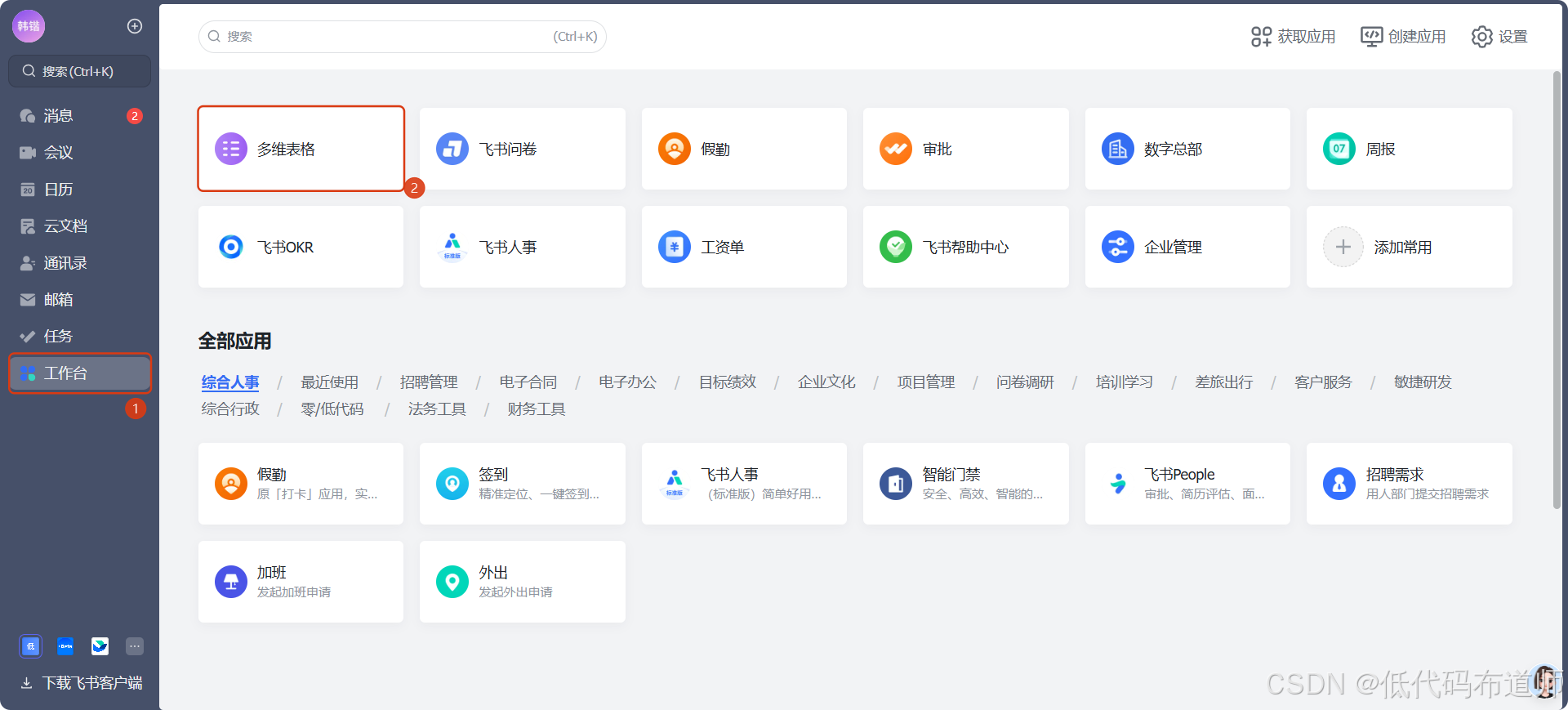Open 设置 settings
Viewport: 1568px width, 710px height.
pos(1499,37)
